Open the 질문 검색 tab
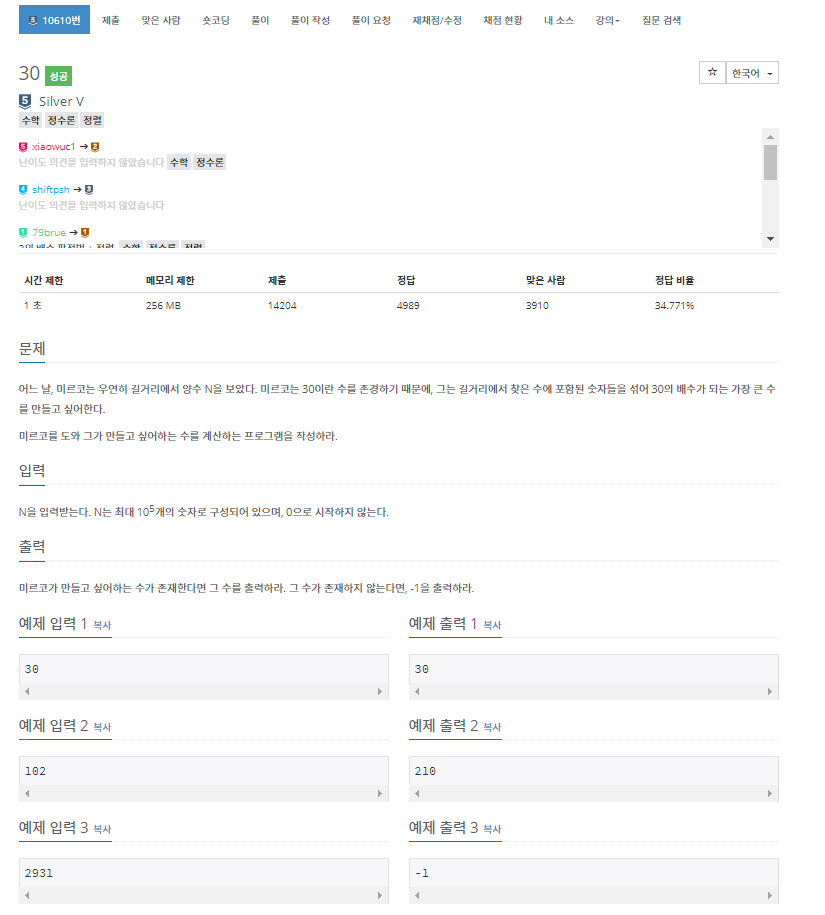The width and height of the screenshot is (825, 915). pos(662,20)
